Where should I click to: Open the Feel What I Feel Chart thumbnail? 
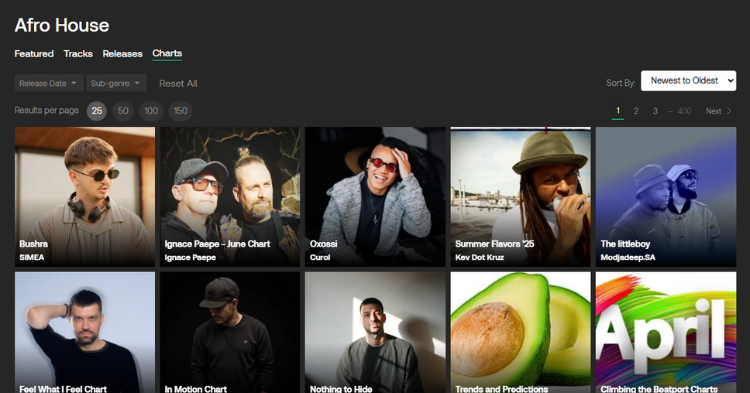coord(85,333)
